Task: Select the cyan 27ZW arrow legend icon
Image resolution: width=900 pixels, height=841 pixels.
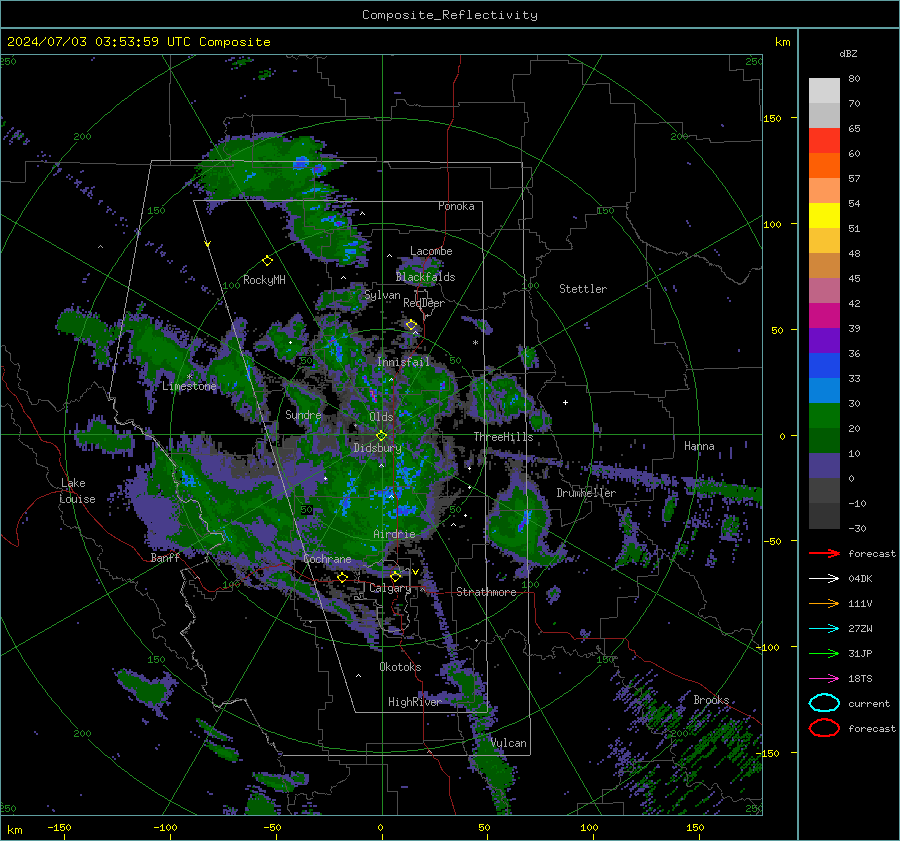Action: click(x=824, y=629)
